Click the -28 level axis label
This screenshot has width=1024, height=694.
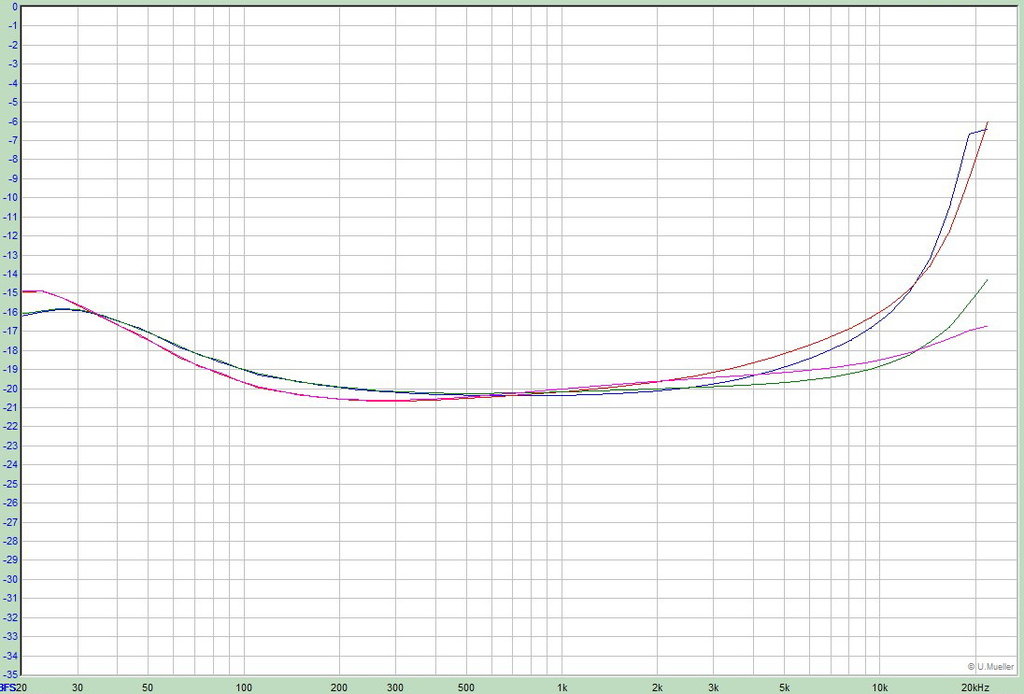pyautogui.click(x=11, y=541)
